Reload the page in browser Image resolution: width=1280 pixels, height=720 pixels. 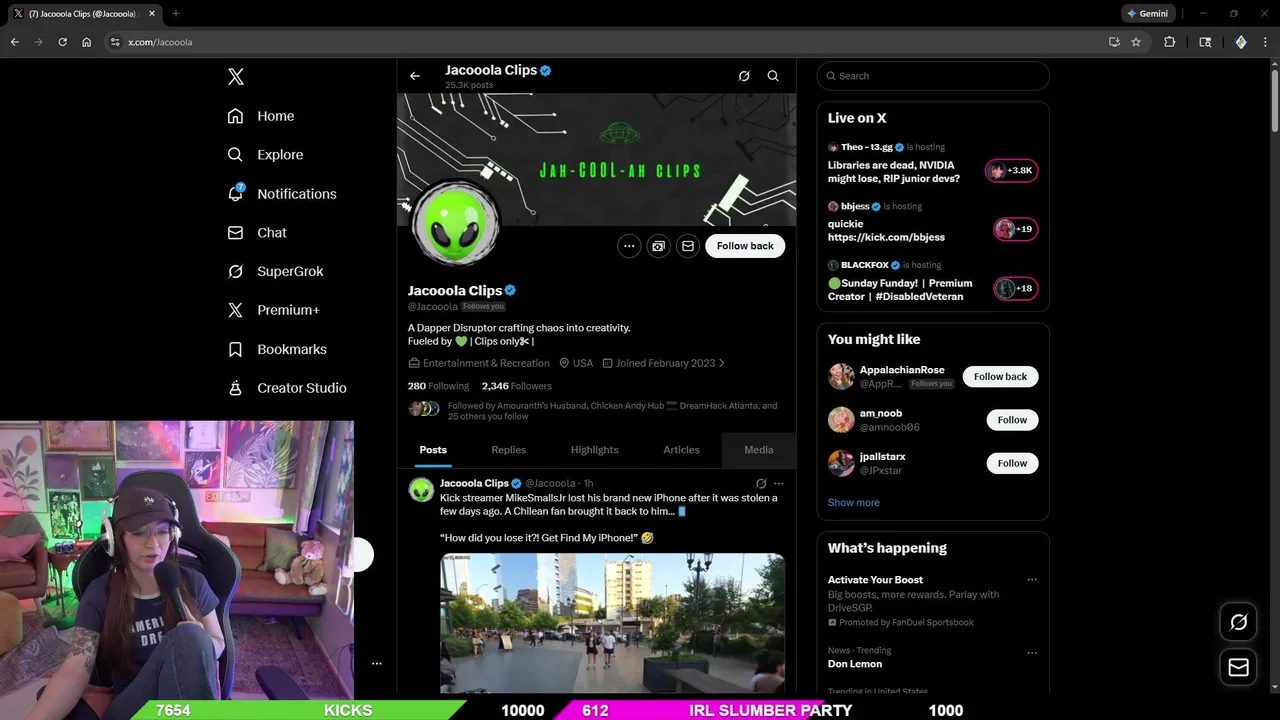click(62, 42)
